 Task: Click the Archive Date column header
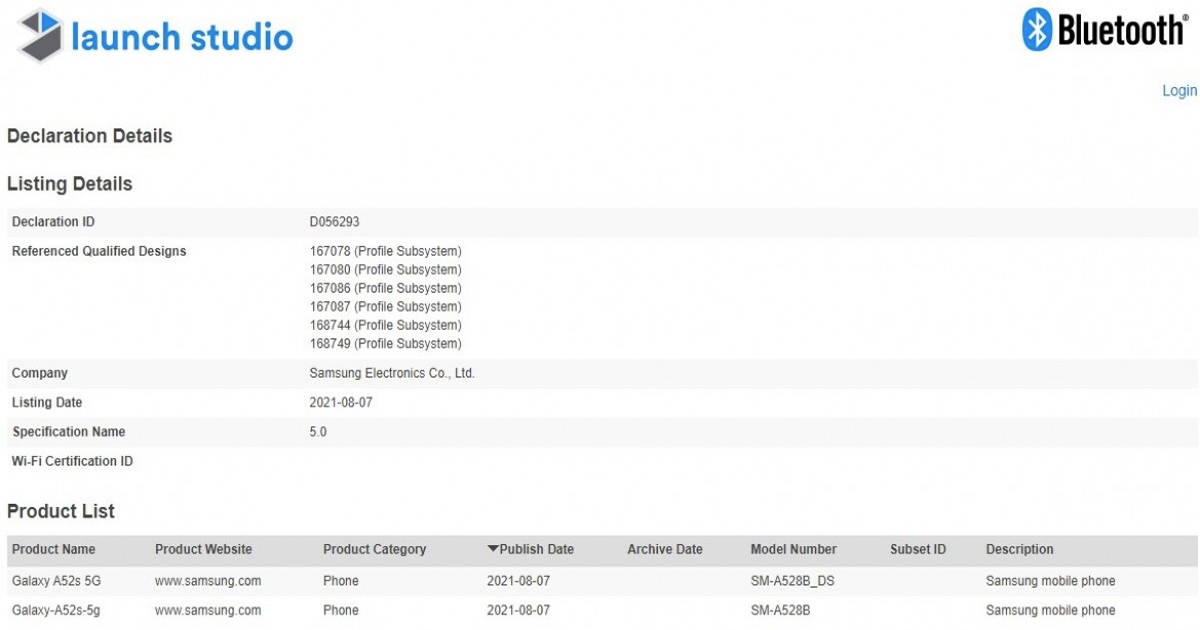(x=665, y=549)
